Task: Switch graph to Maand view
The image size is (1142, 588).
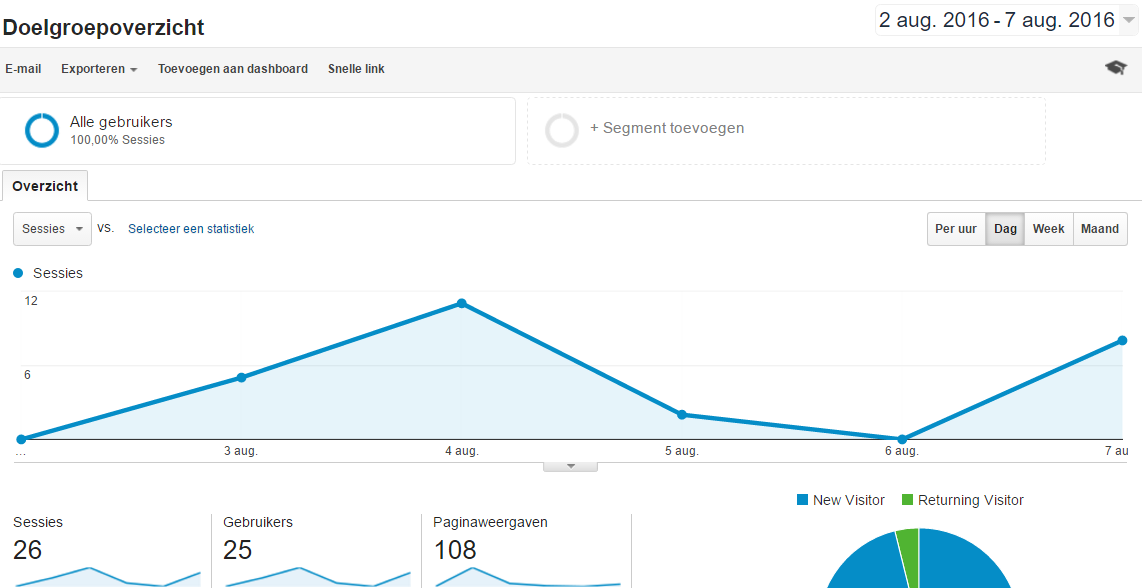Action: [x=1100, y=229]
